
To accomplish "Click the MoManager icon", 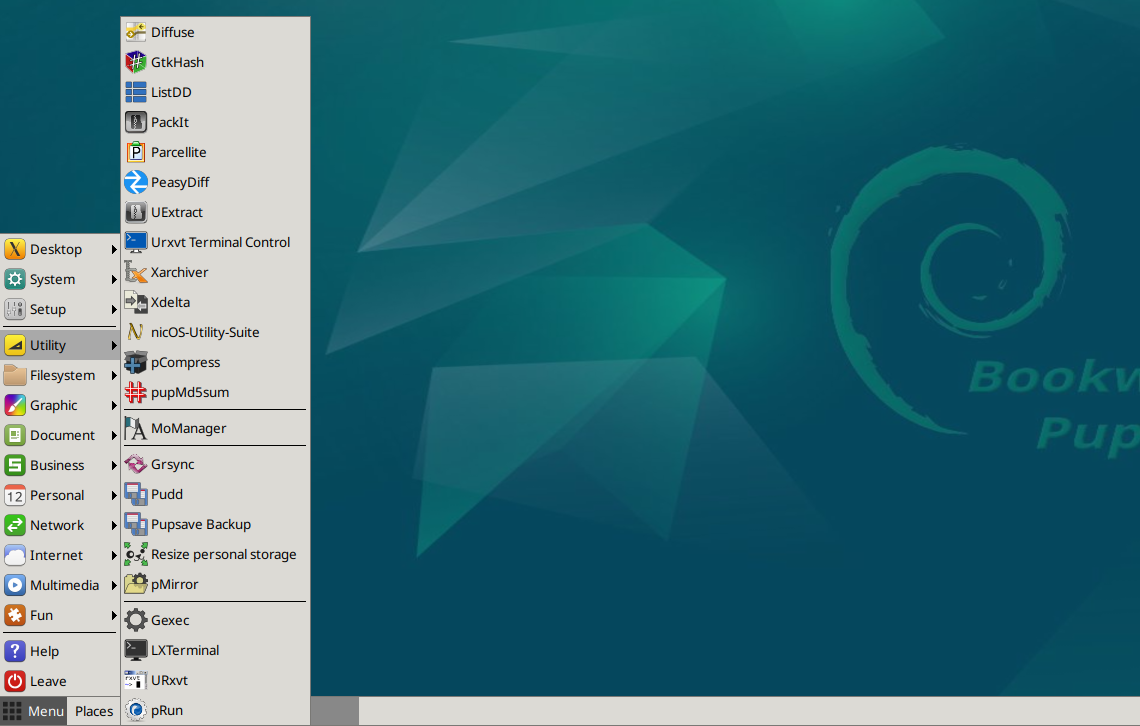I will point(136,428).
